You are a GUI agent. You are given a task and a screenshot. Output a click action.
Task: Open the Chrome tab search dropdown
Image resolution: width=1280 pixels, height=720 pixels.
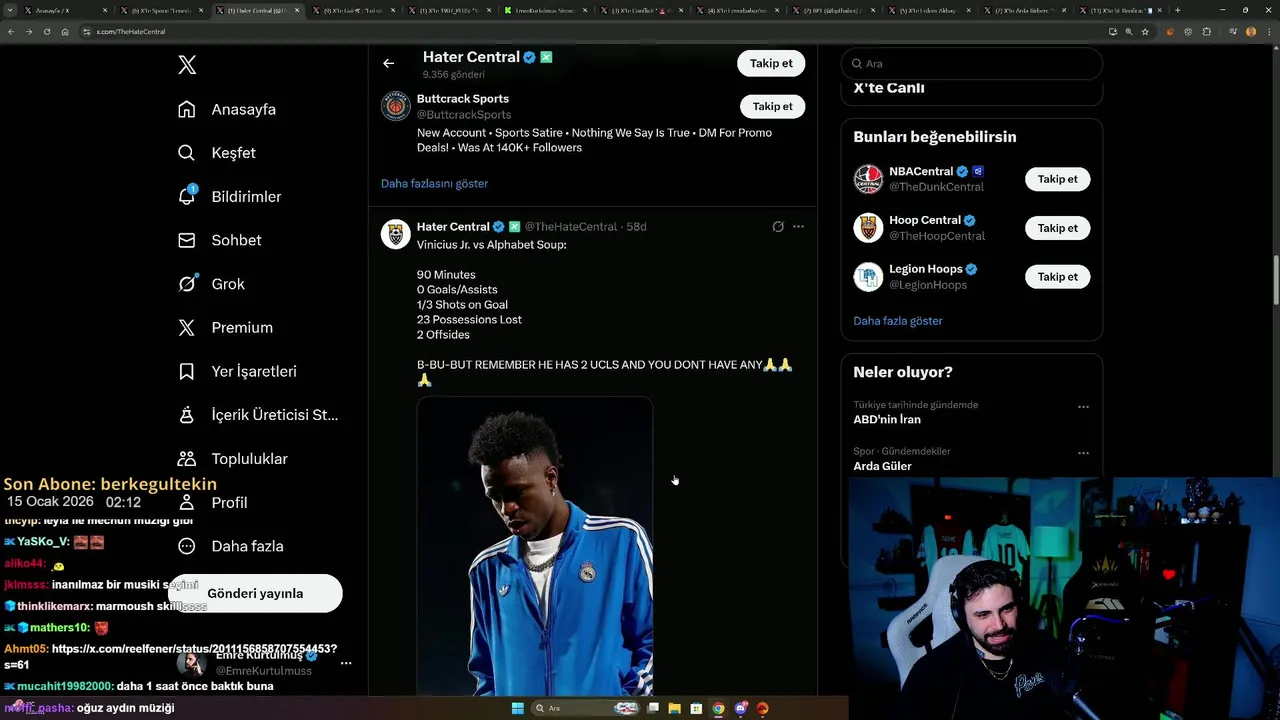[11, 10]
